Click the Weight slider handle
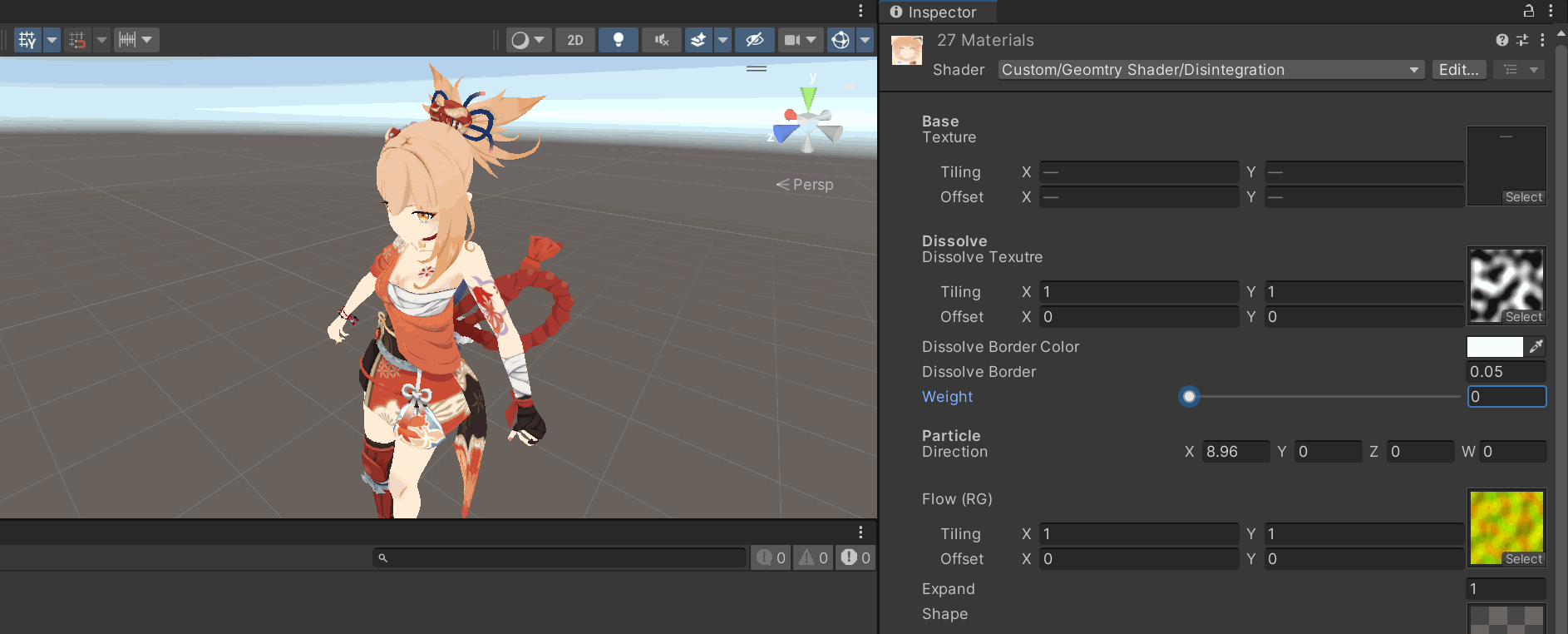This screenshot has height=634, width=1568. (x=1189, y=397)
